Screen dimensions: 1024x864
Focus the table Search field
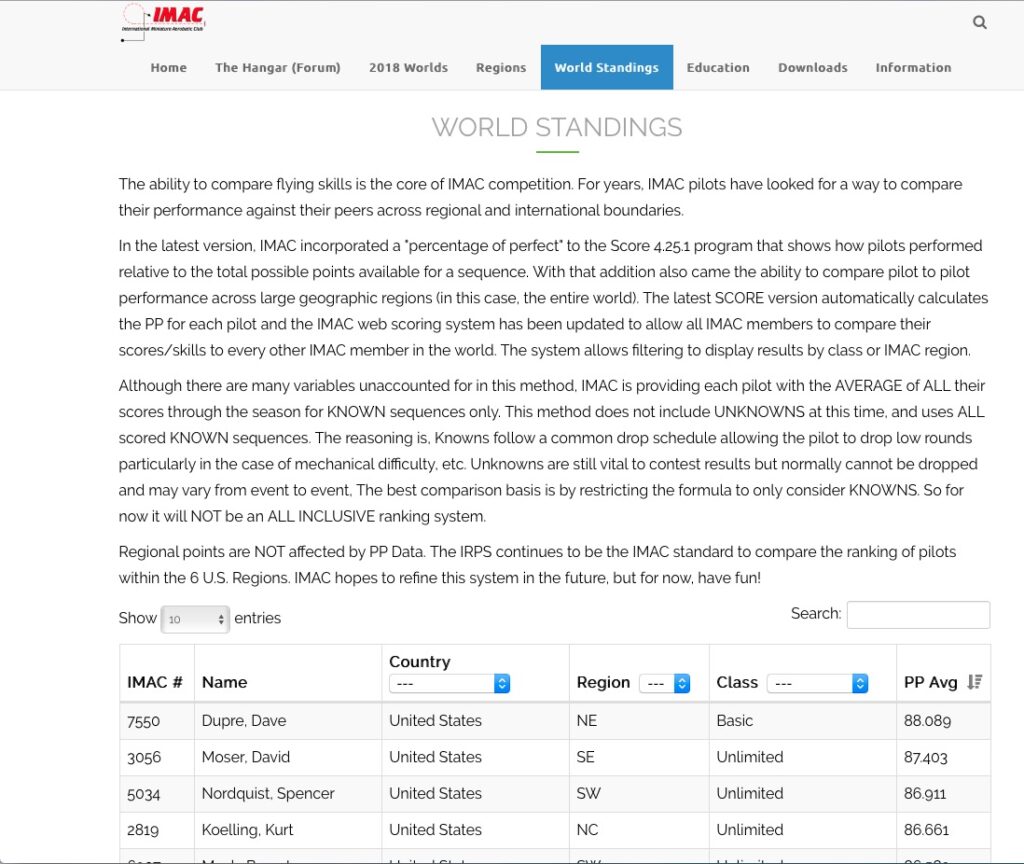pyautogui.click(x=918, y=615)
